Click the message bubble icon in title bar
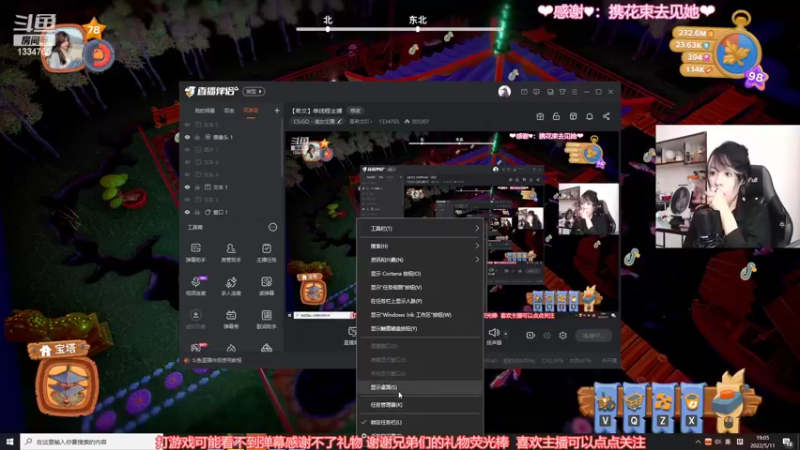 tap(536, 92)
